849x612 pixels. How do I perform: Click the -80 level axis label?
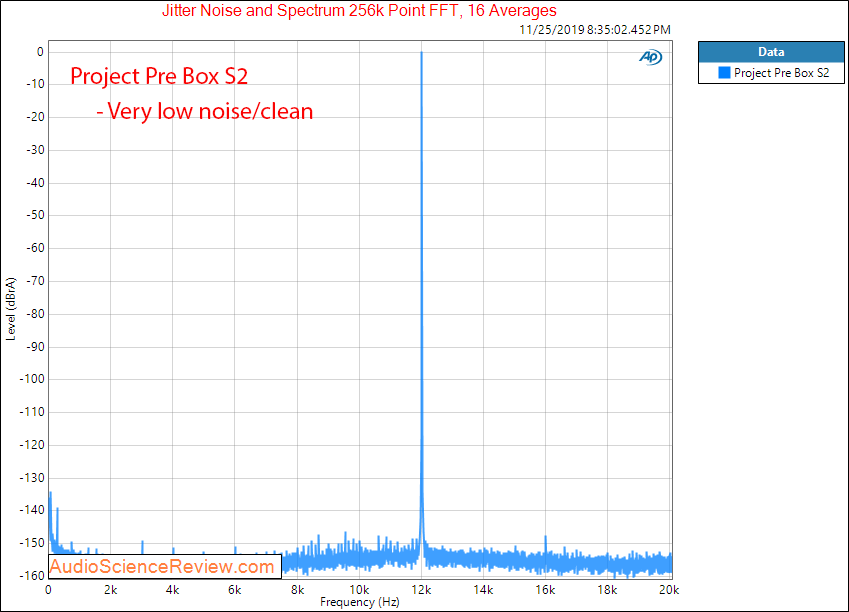coord(36,314)
